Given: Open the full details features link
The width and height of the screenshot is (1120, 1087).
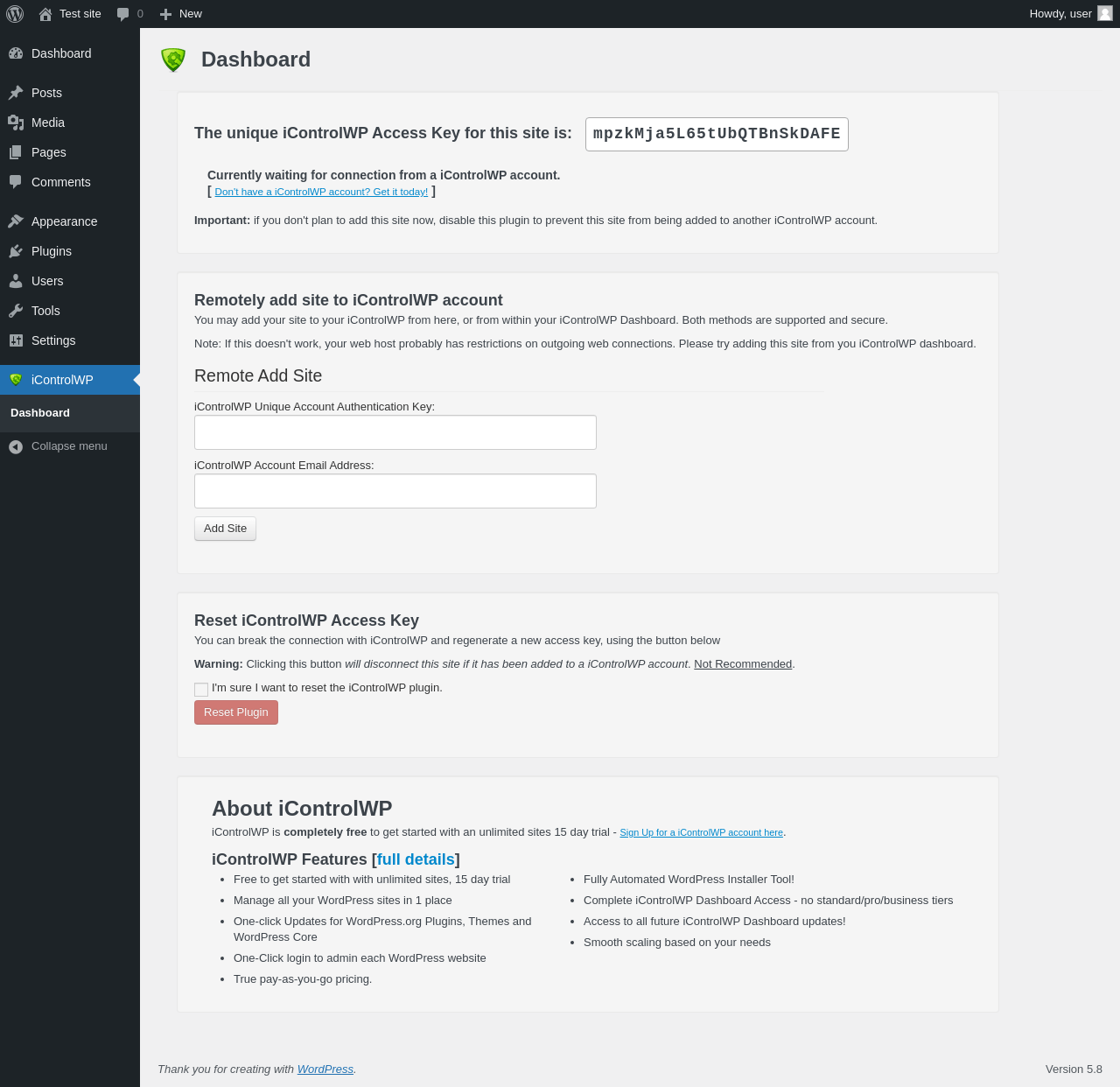Looking at the screenshot, I should click(416, 859).
